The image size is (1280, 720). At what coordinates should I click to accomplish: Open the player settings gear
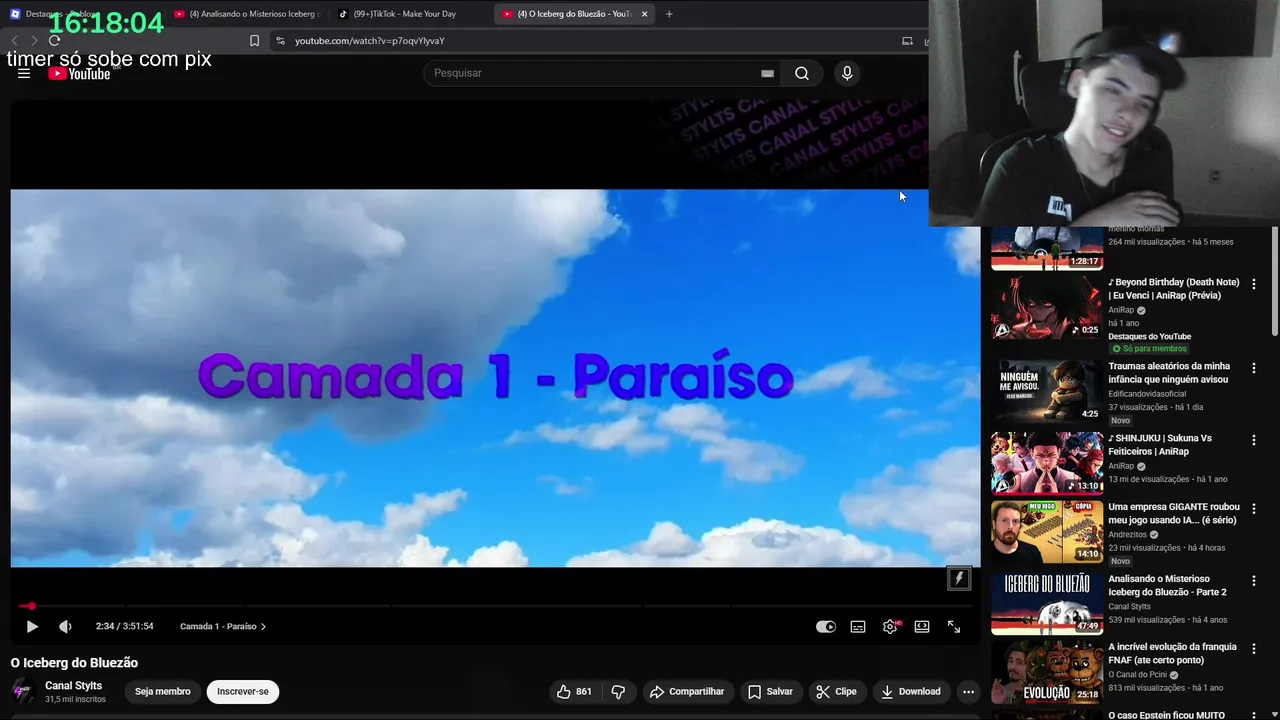pos(890,626)
